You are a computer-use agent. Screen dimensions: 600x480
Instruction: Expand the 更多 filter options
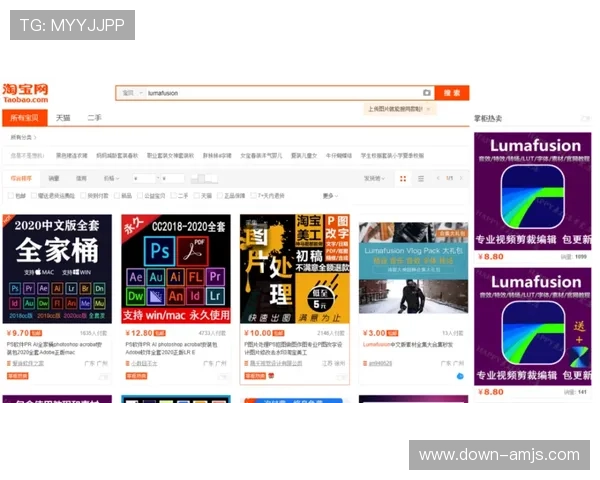click(329, 196)
